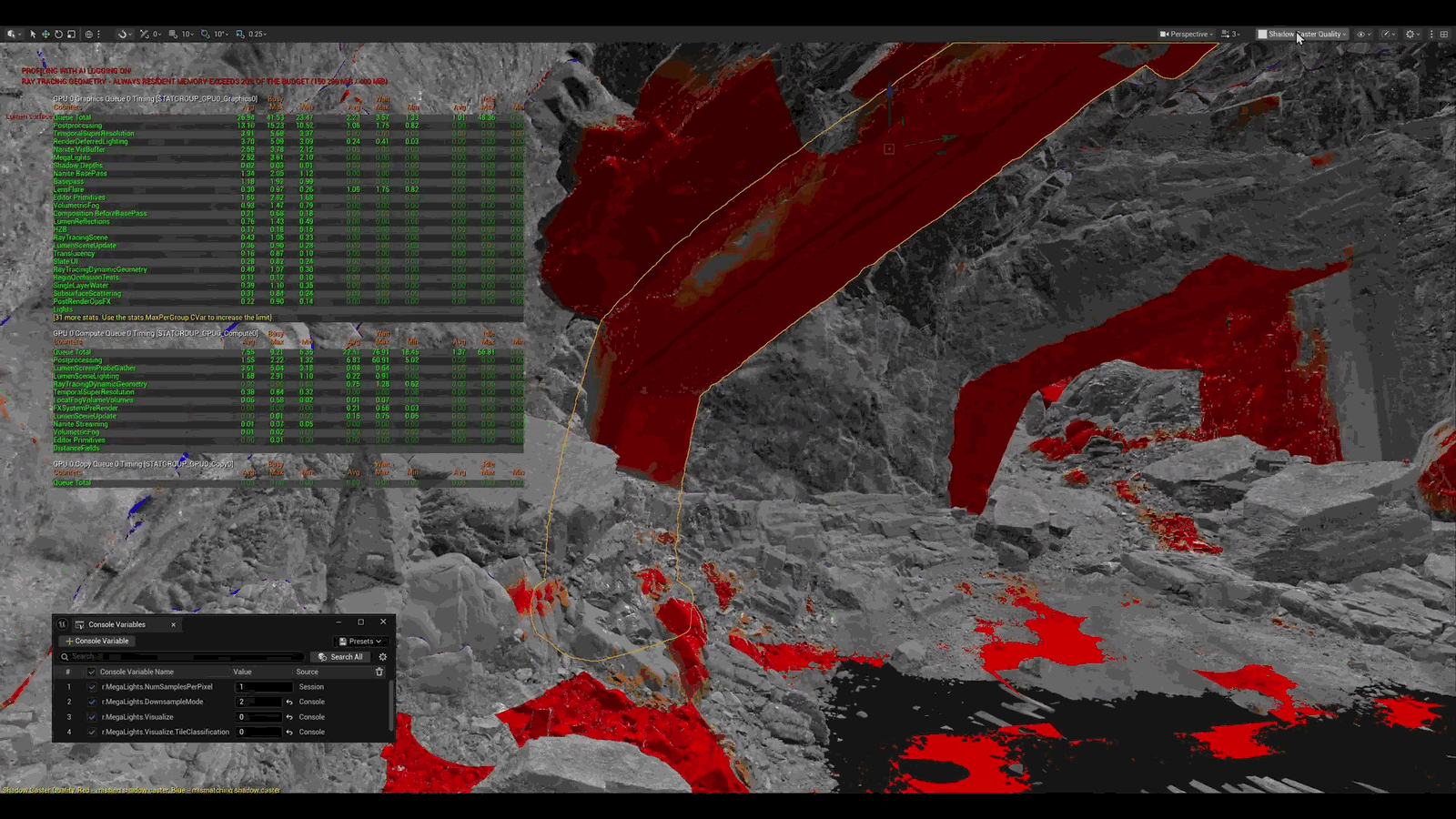Delete all variables with trash icon

click(379, 672)
